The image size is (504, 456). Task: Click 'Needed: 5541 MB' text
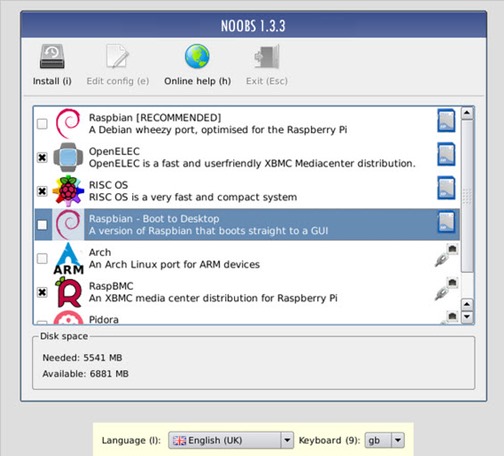tap(82, 358)
